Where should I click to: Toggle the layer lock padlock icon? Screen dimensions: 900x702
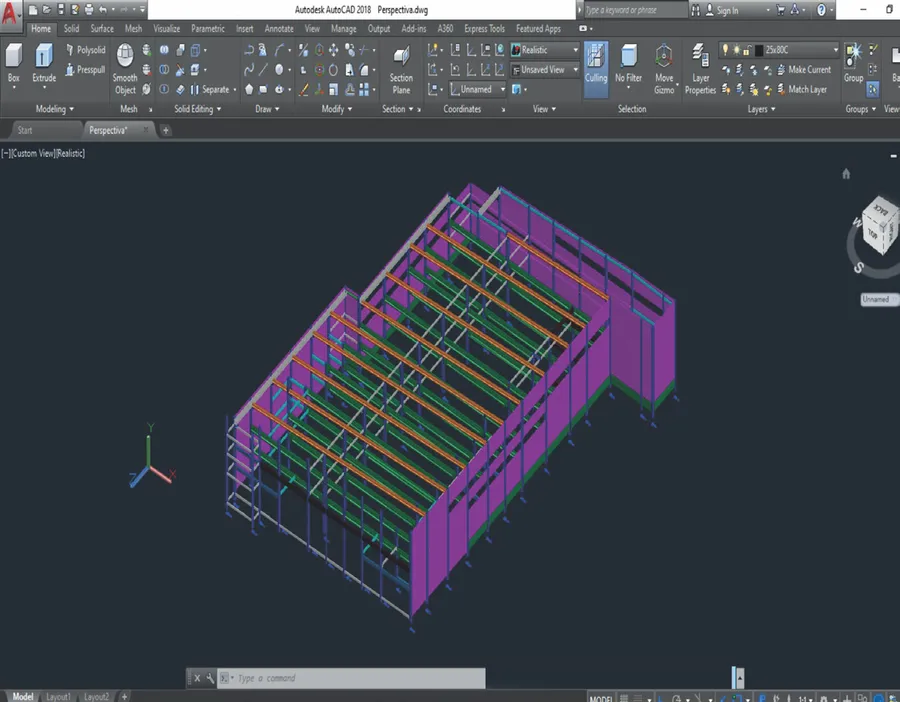coord(747,51)
